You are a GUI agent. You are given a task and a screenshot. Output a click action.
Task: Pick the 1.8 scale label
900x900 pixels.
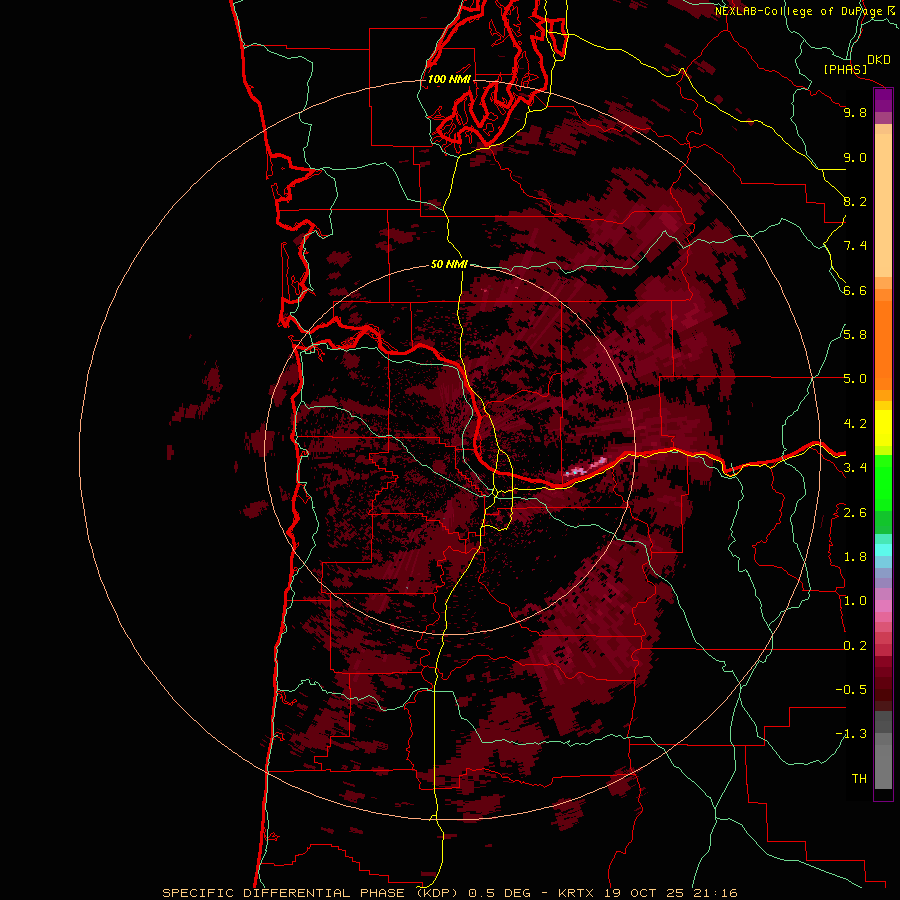(x=855, y=557)
